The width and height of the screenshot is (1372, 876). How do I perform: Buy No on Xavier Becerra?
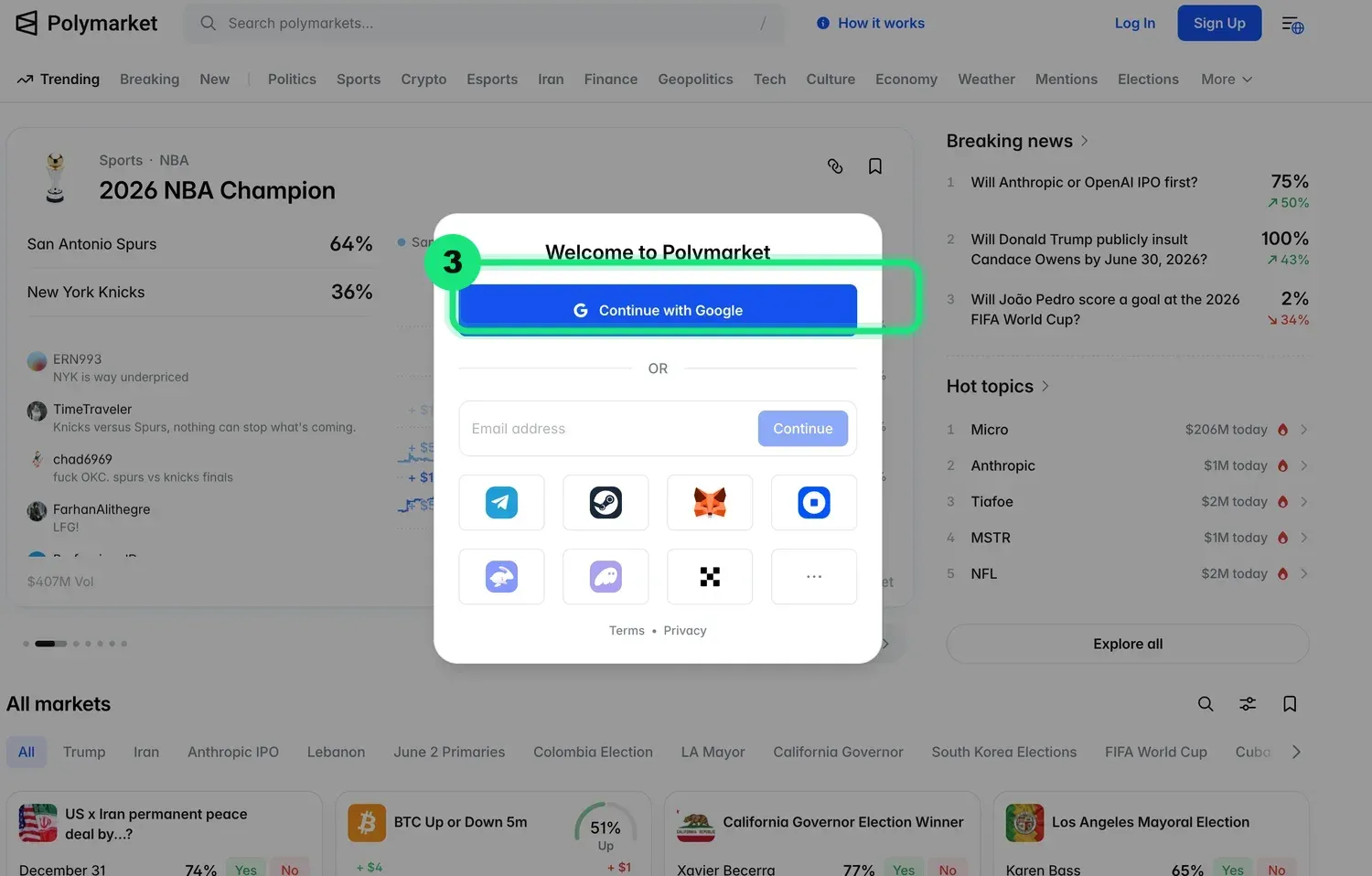tap(948, 870)
